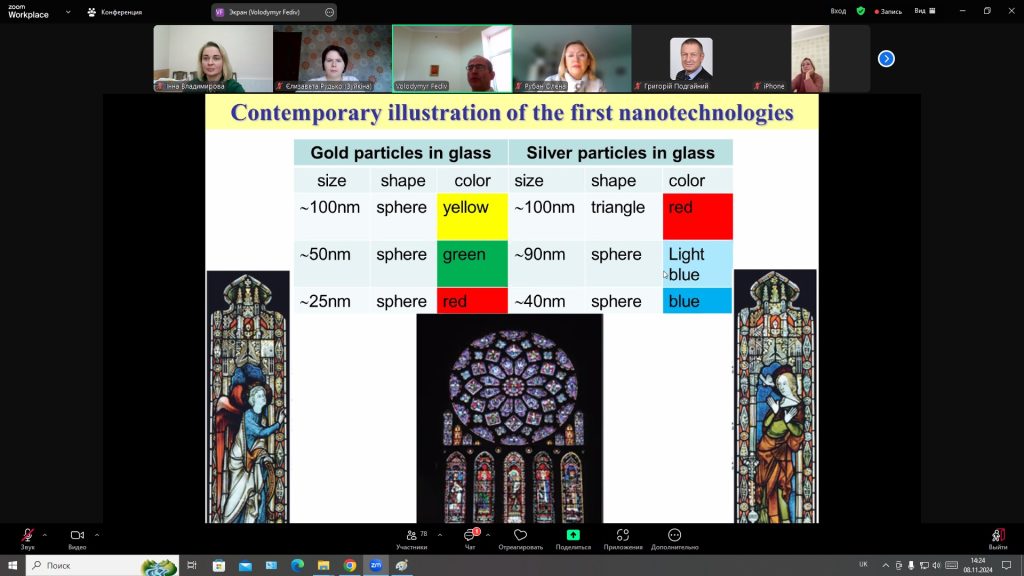
Task: Launch Microsoft Edge from the taskbar
Action: (297, 566)
